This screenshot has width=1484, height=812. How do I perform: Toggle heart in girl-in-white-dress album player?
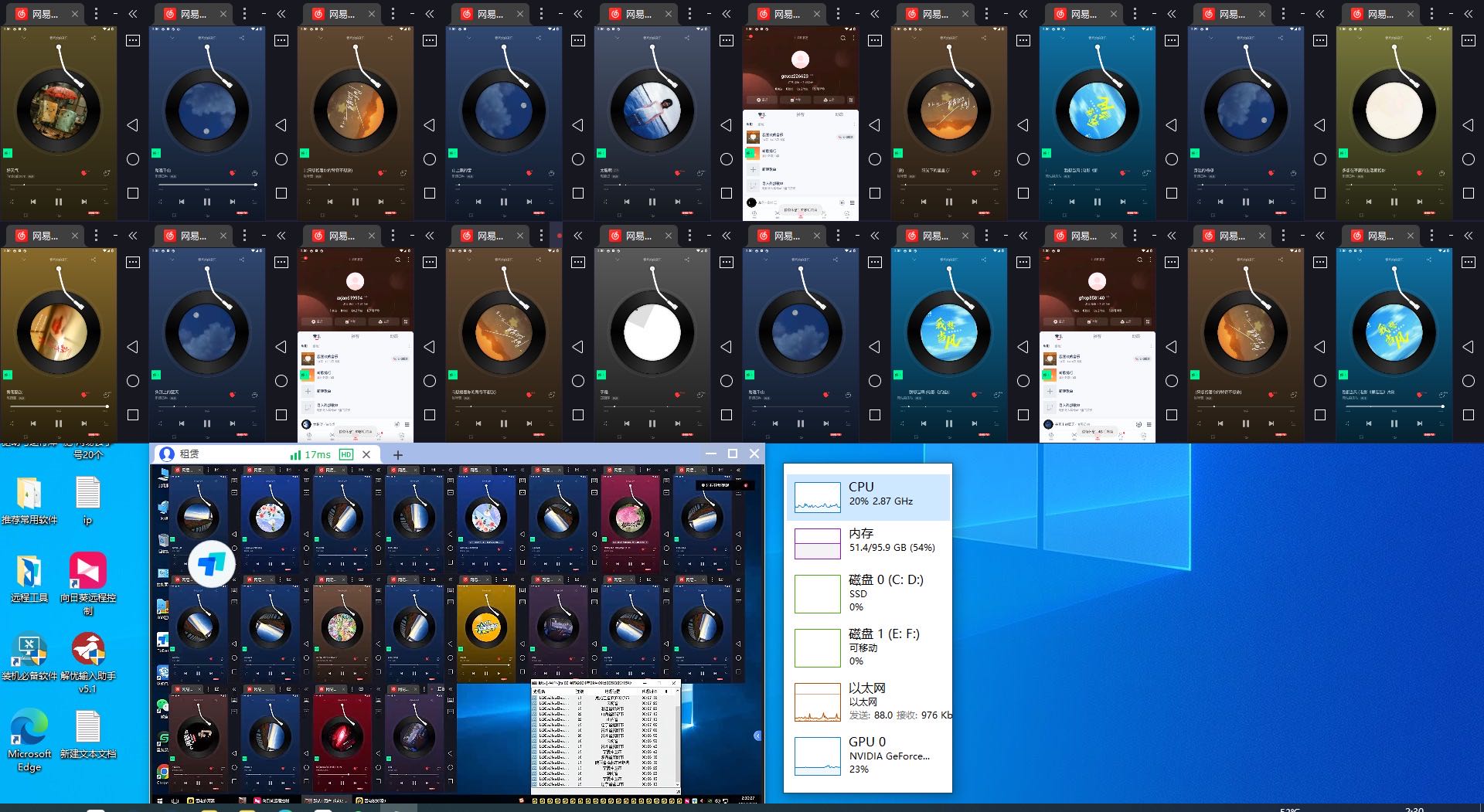click(678, 173)
